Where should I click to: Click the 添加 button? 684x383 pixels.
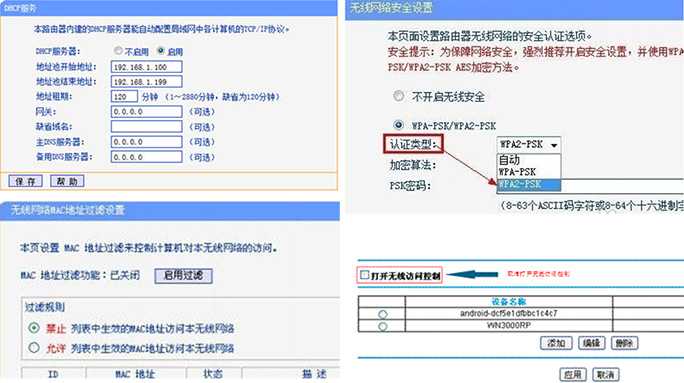click(556, 343)
